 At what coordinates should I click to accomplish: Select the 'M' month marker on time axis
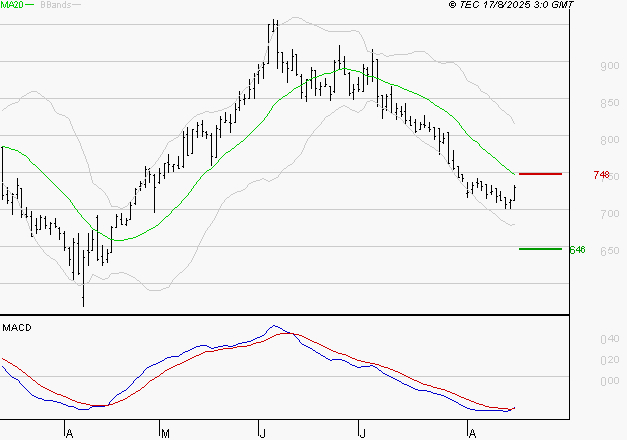click(x=164, y=432)
